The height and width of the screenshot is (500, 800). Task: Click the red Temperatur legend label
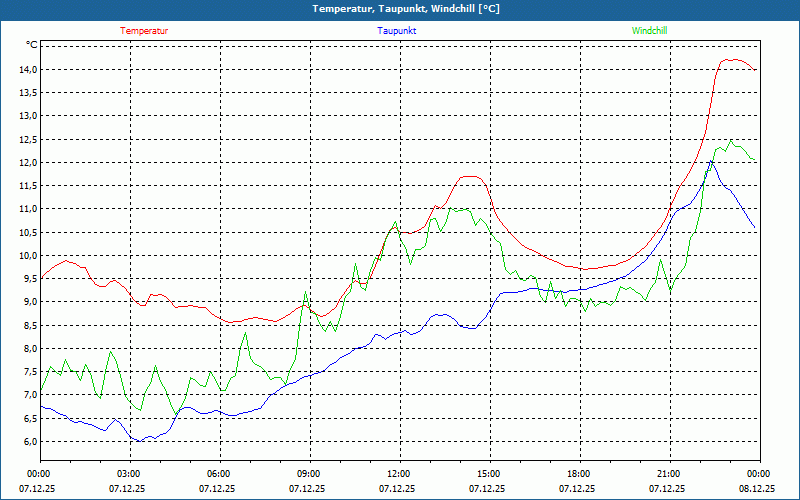point(144,30)
